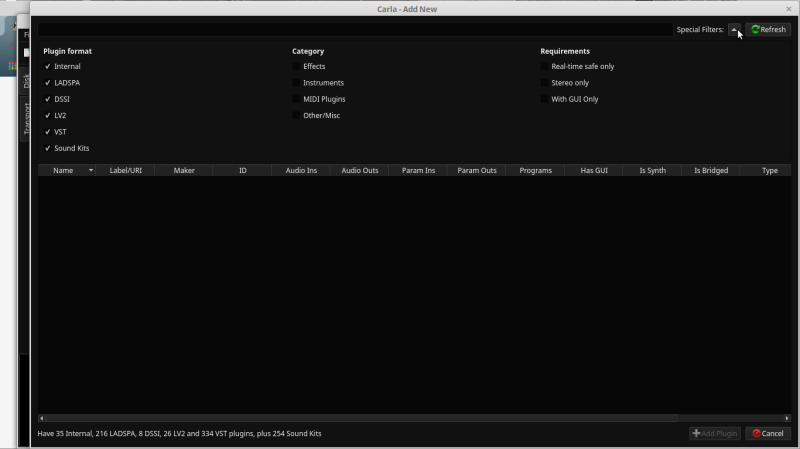Enable the MIDI Plugins category filter
Viewport: 800px width, 449px height.
pos(319,99)
